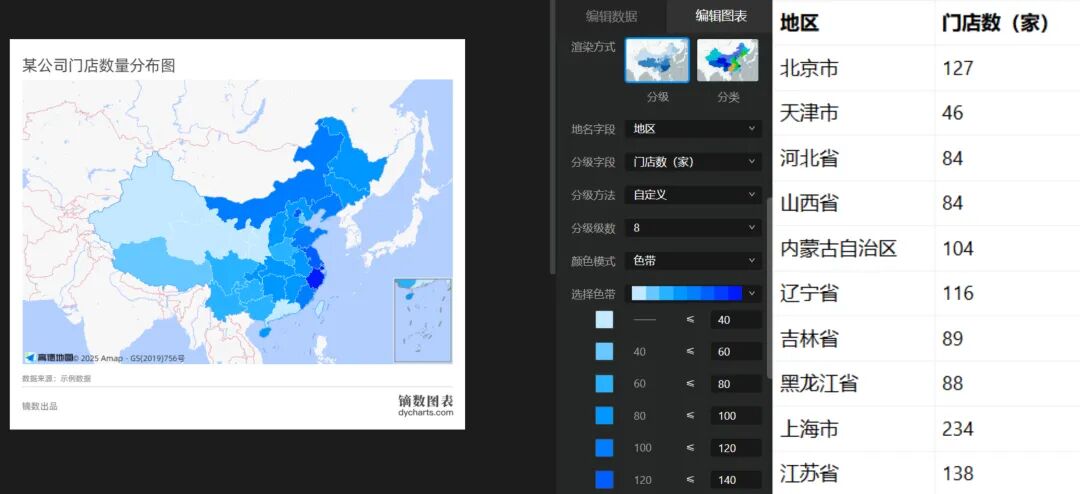Image resolution: width=1080 pixels, height=494 pixels.
Task: Open the 分级字段 dropdown showing 门店数（家）
Action: 694,162
